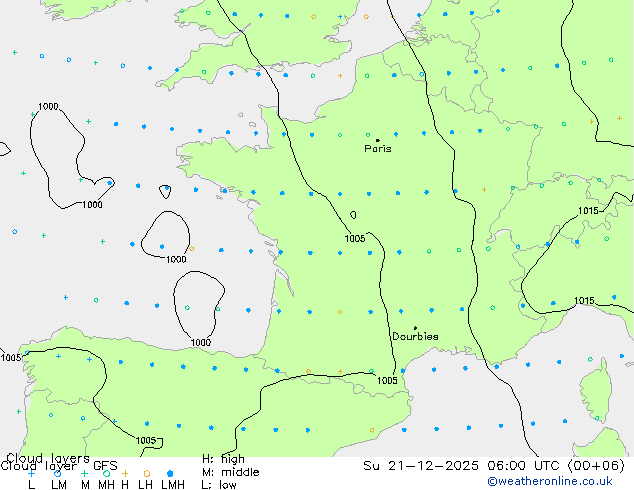Image resolution: width=634 pixels, height=490 pixels.
Task: Click the 'M: middle' legend text
Action: (230, 472)
